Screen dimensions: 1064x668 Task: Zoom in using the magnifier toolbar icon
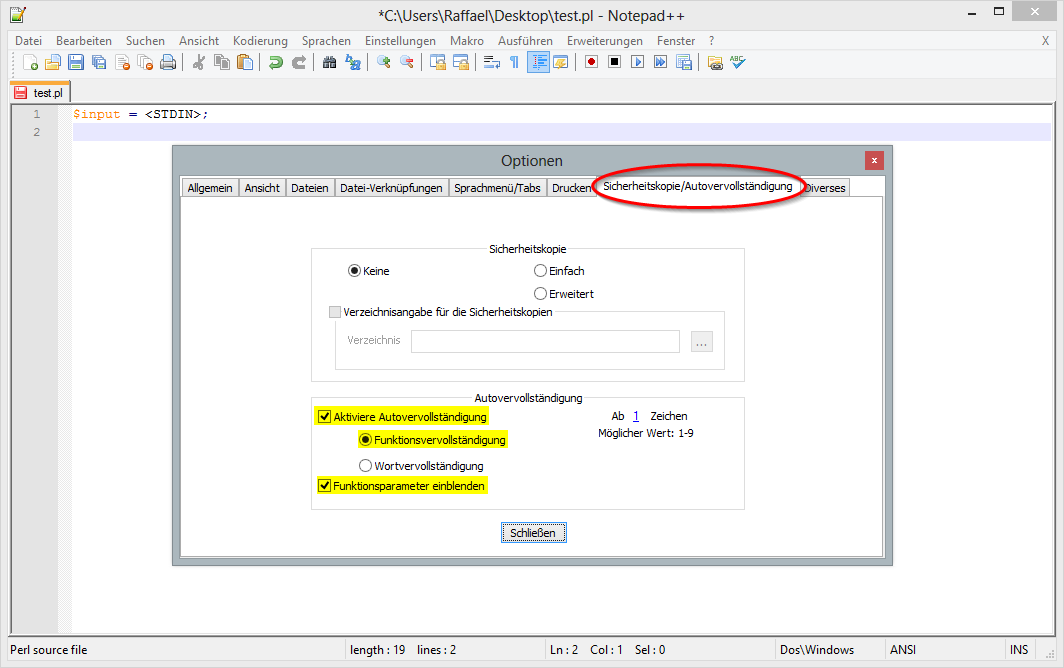coord(386,61)
